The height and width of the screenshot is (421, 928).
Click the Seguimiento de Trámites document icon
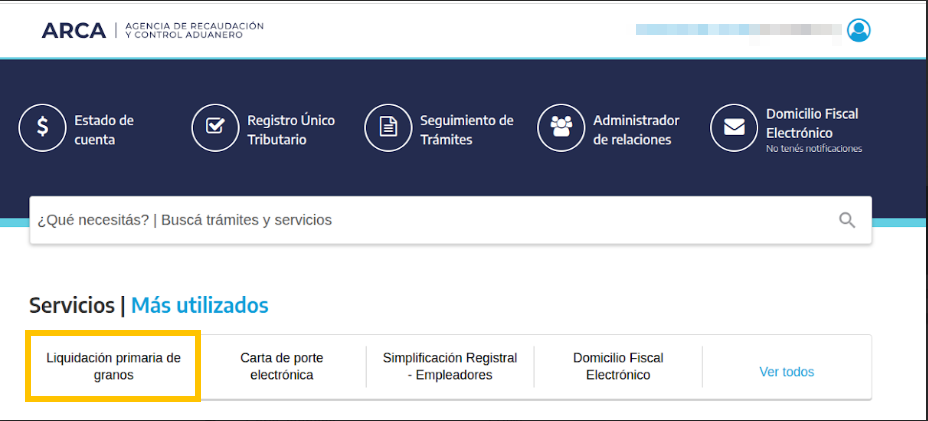pyautogui.click(x=388, y=128)
